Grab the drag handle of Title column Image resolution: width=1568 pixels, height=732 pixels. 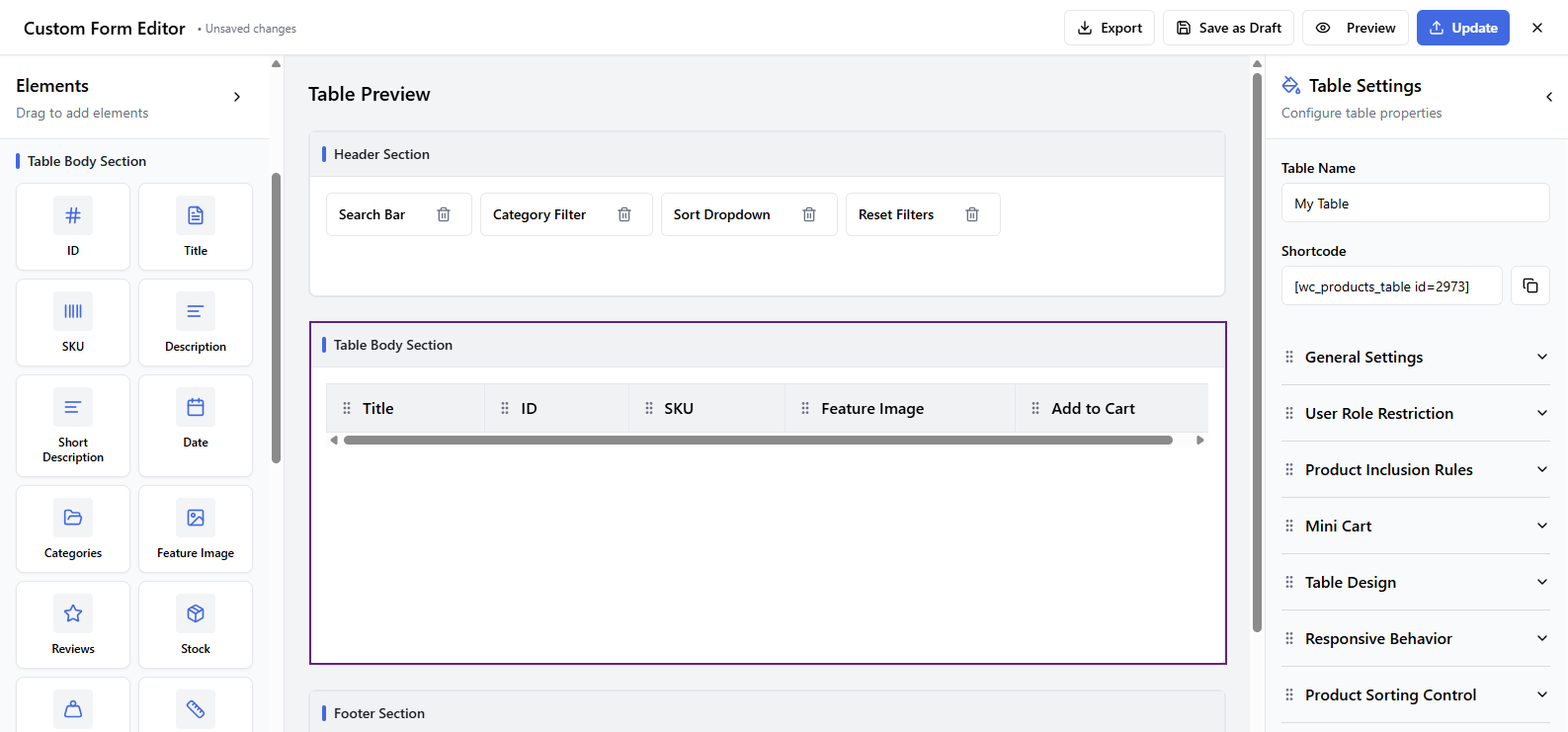click(x=347, y=408)
